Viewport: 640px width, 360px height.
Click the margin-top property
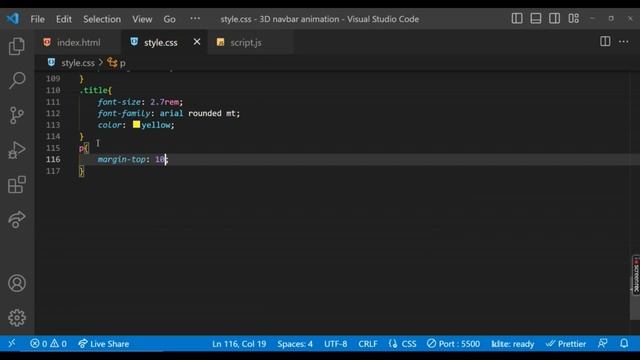click(x=121, y=160)
